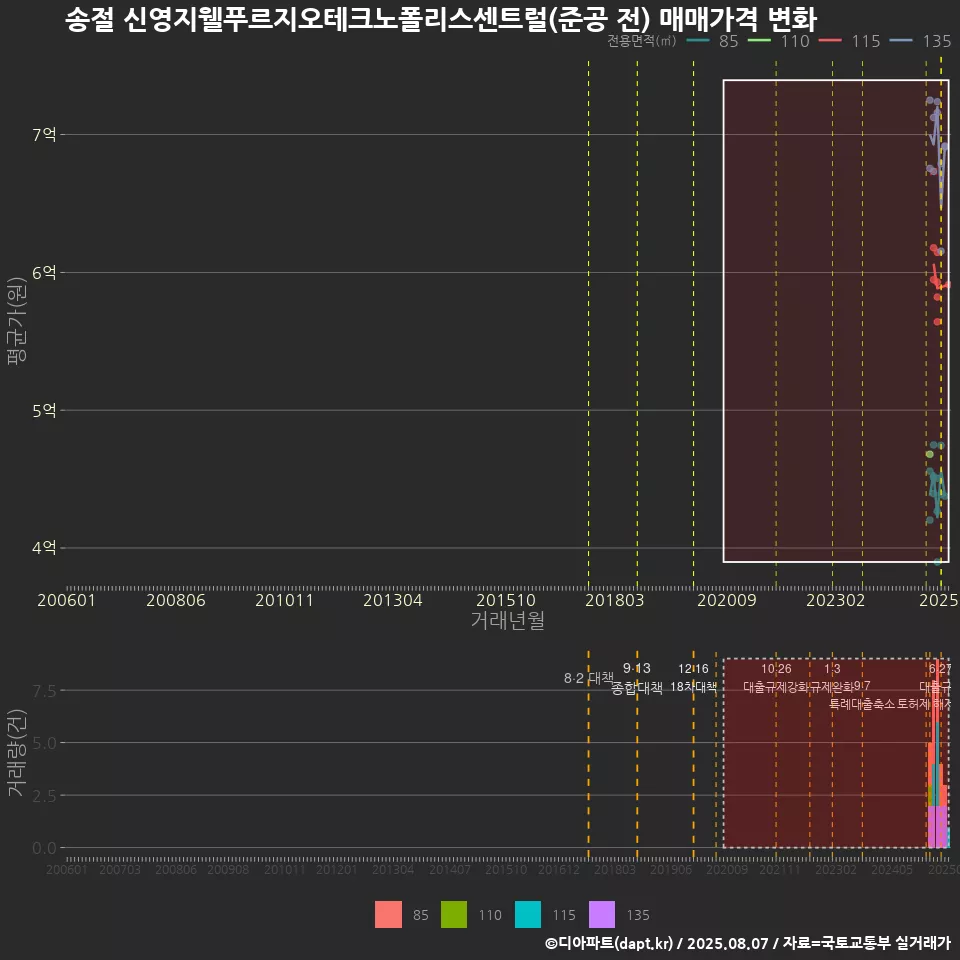
Task: Click the 18차대책 annotation label
Action: (x=693, y=687)
